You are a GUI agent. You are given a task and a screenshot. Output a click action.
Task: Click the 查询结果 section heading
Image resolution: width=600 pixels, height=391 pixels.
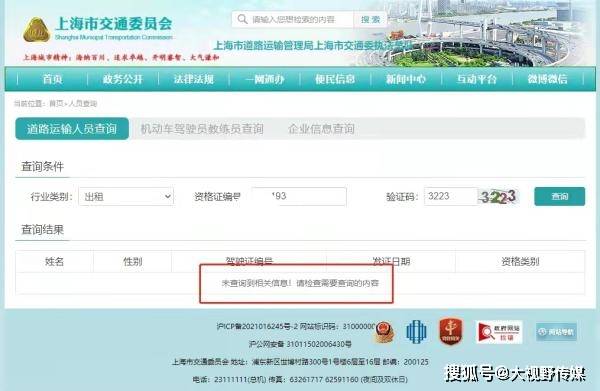(42, 230)
